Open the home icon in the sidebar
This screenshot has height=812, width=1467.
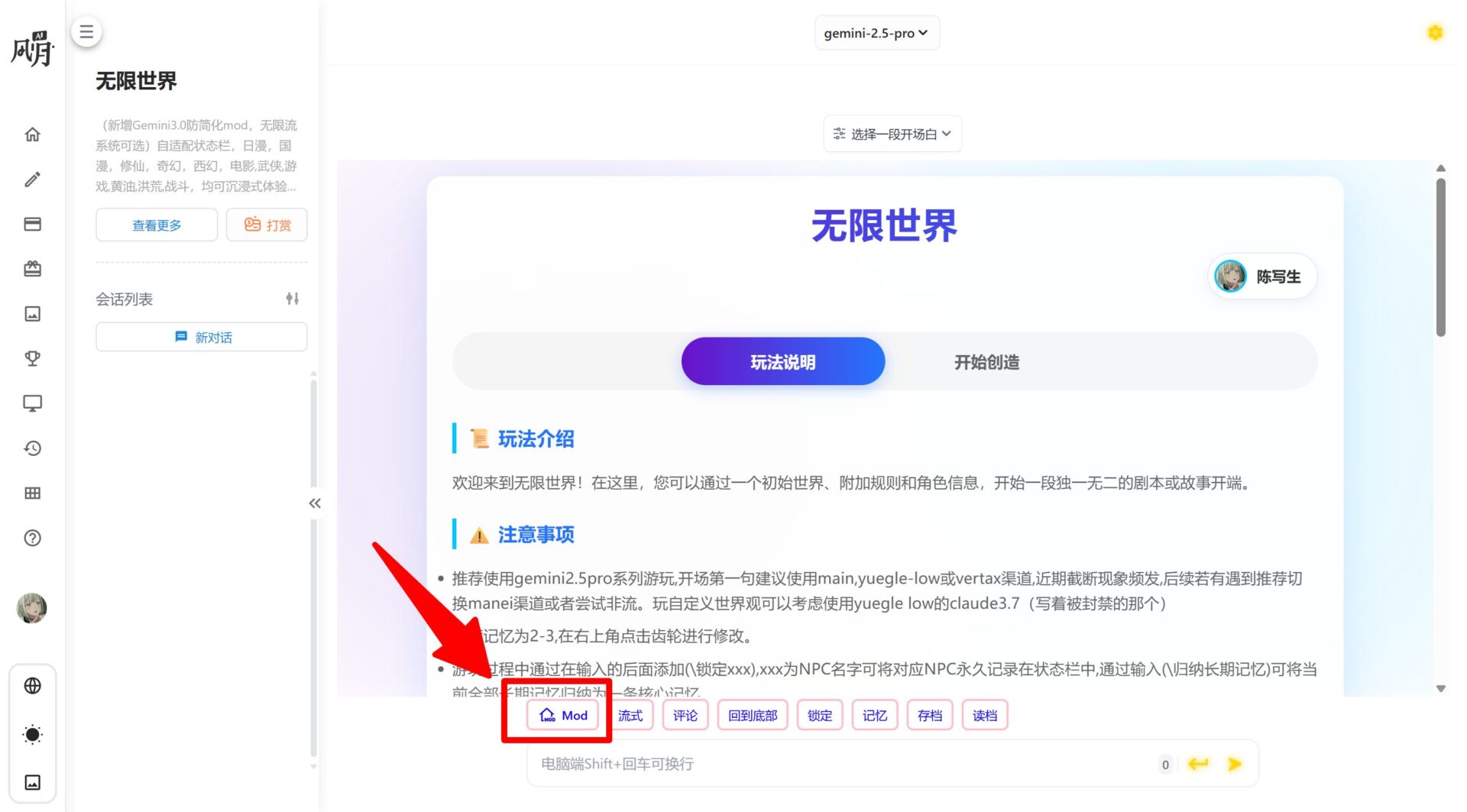pyautogui.click(x=33, y=134)
